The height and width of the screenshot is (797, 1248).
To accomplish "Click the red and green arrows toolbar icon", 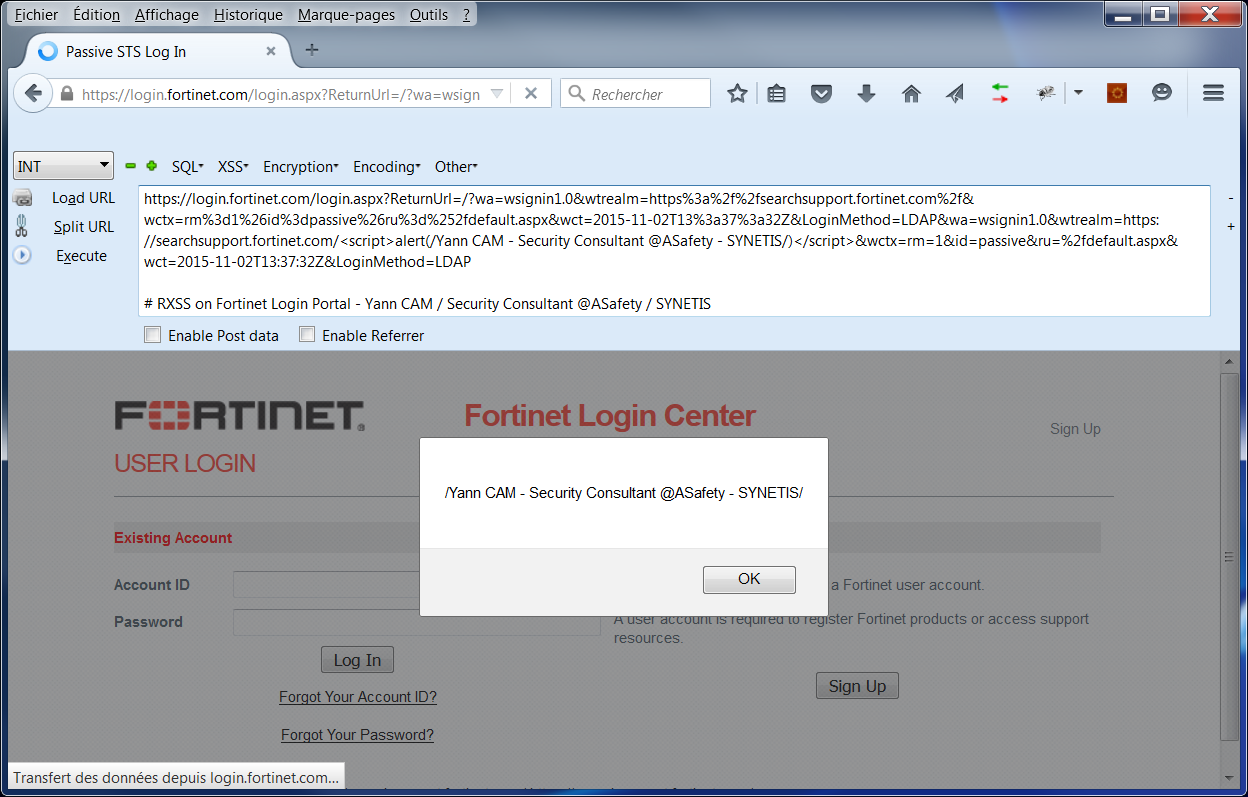I will click(x=999, y=93).
